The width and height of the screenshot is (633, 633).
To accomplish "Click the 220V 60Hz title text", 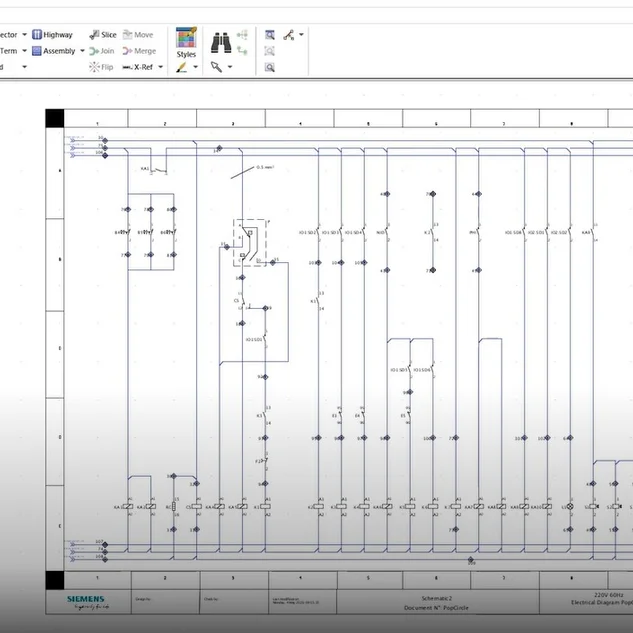I will (608, 595).
